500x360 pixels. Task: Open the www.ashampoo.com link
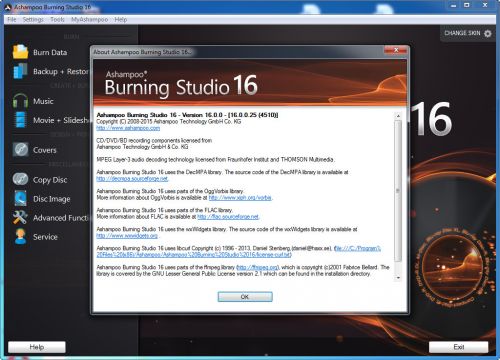coord(128,128)
